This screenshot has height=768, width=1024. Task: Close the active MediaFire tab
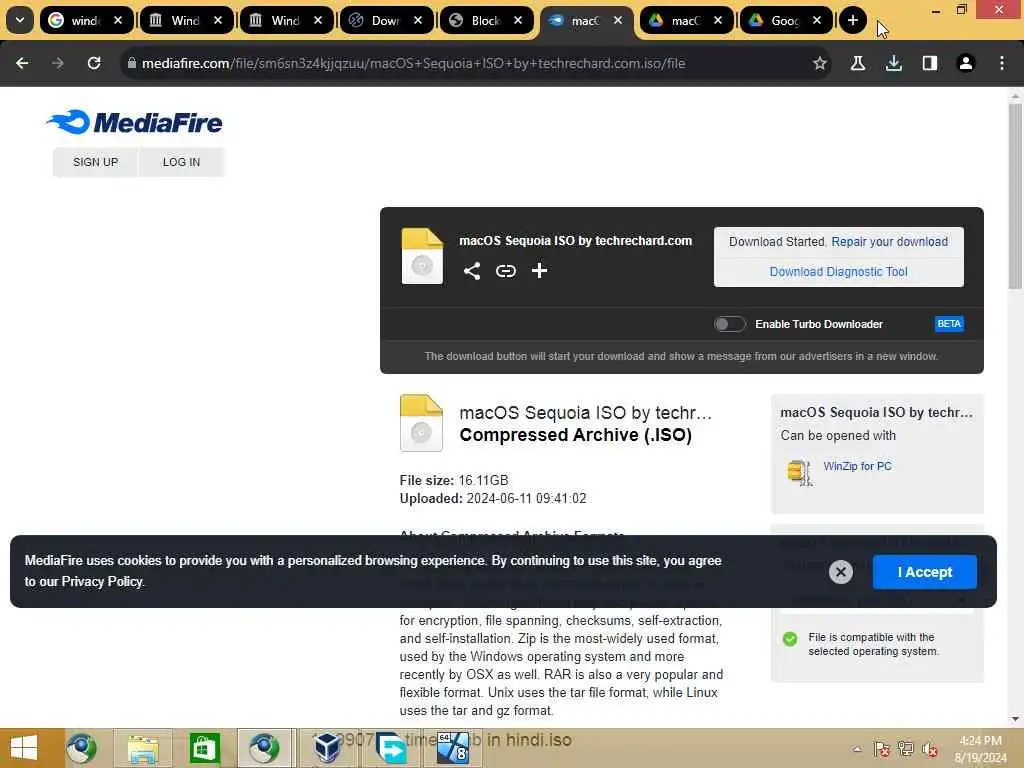click(x=618, y=20)
